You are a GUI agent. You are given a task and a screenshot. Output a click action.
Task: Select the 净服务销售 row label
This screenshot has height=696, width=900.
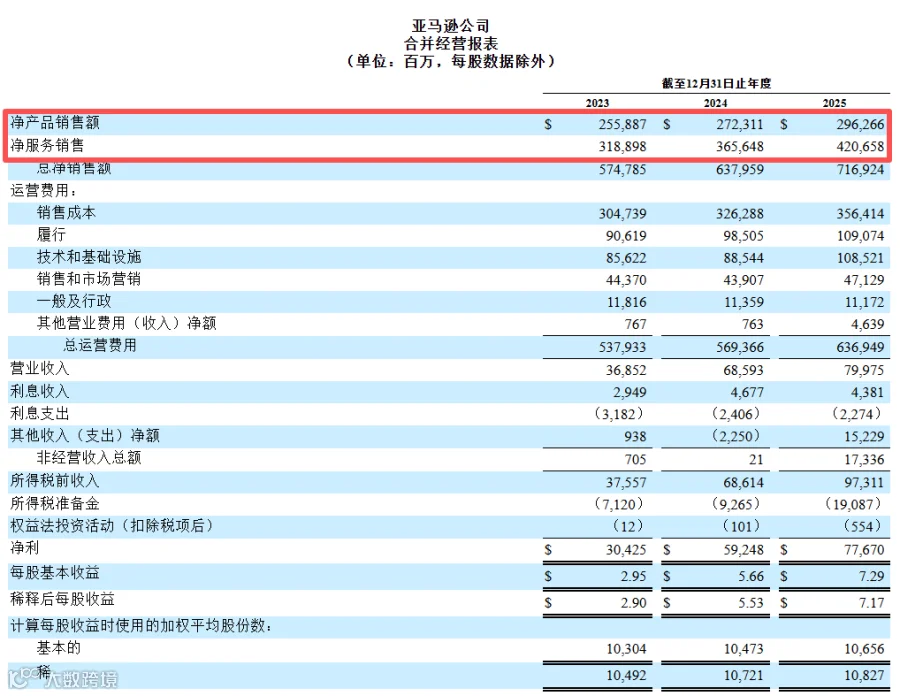(x=47, y=145)
